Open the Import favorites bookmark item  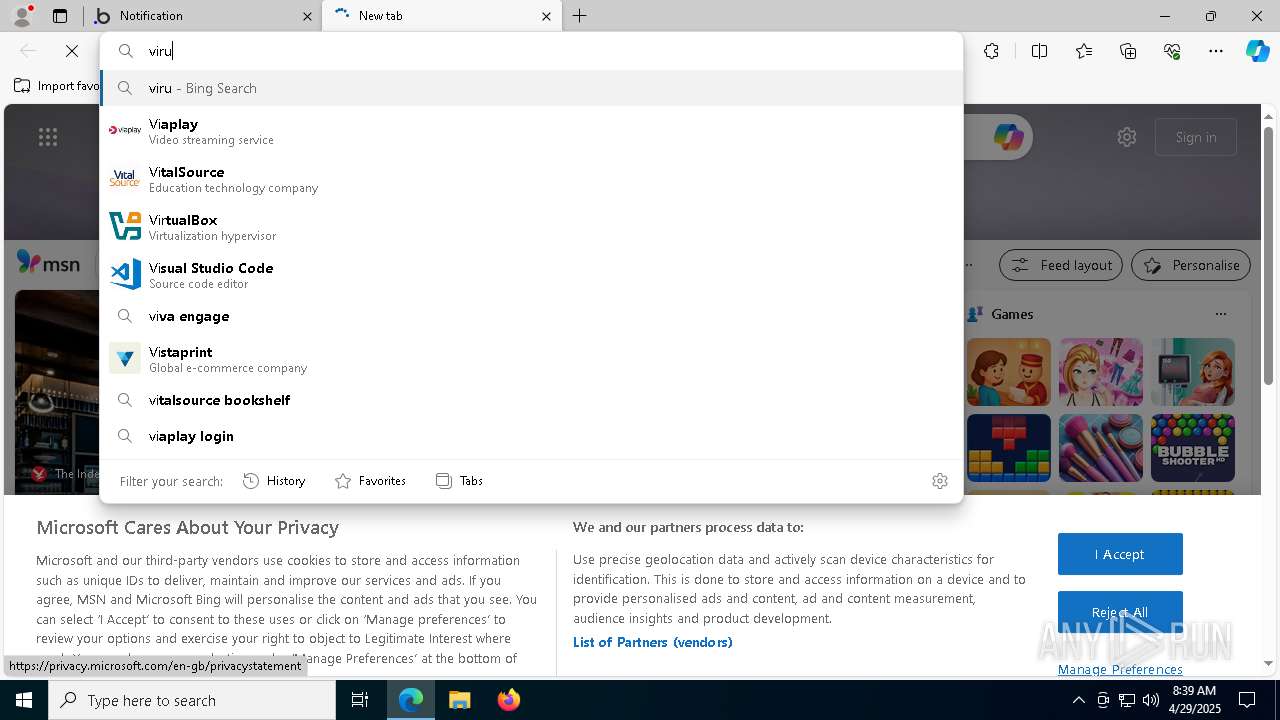click(x=57, y=86)
